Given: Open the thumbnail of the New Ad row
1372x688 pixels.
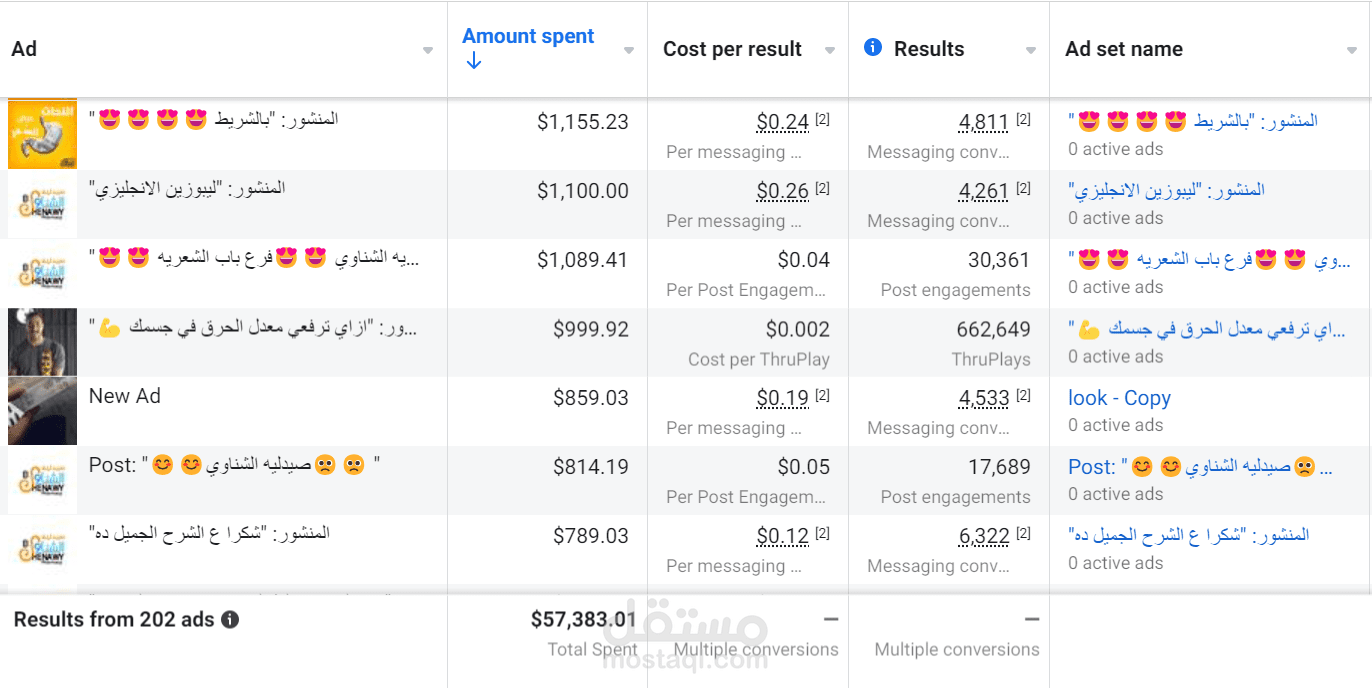Looking at the screenshot, I should click(42, 410).
